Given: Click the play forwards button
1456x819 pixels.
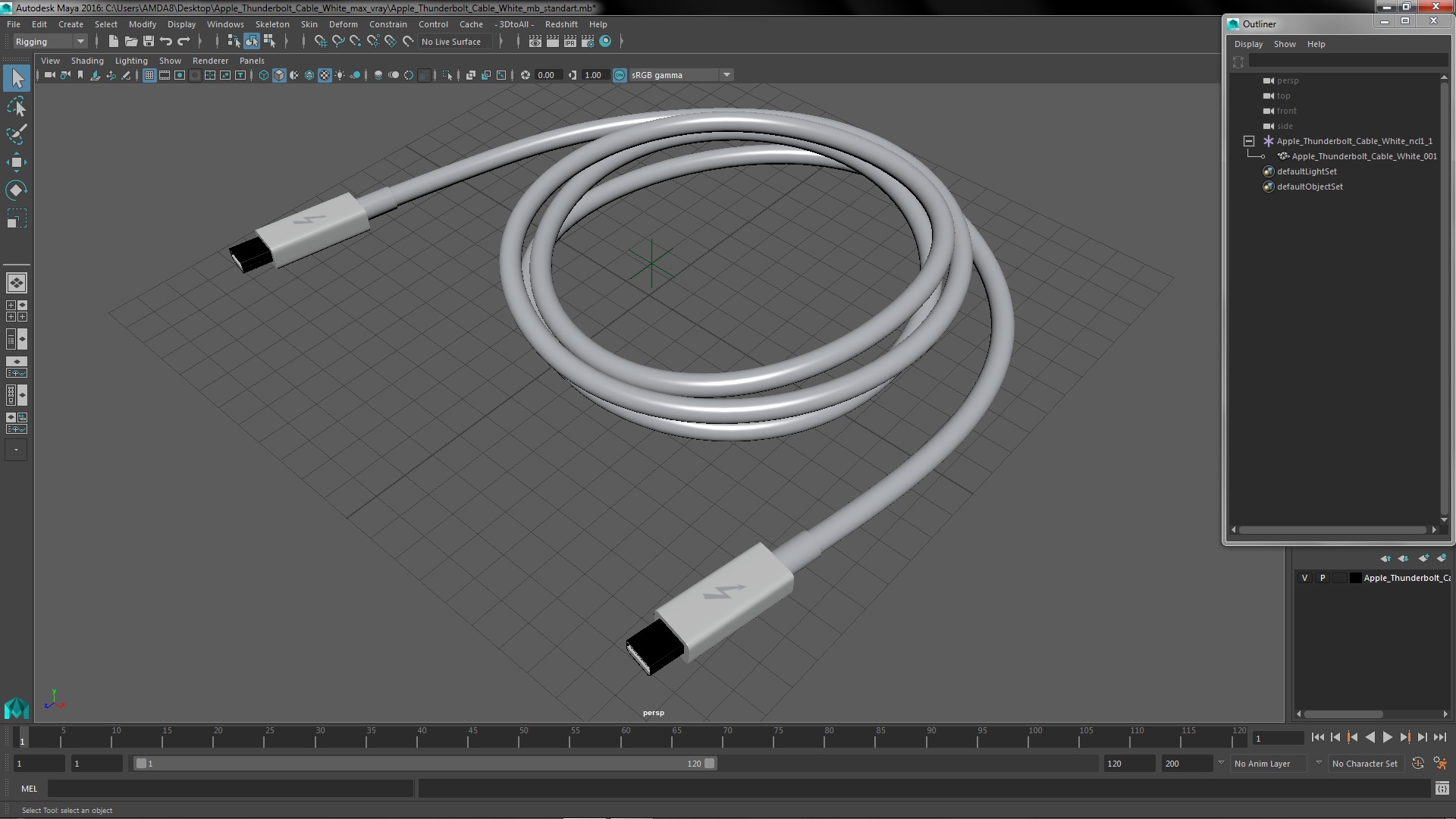Looking at the screenshot, I should 1387,737.
